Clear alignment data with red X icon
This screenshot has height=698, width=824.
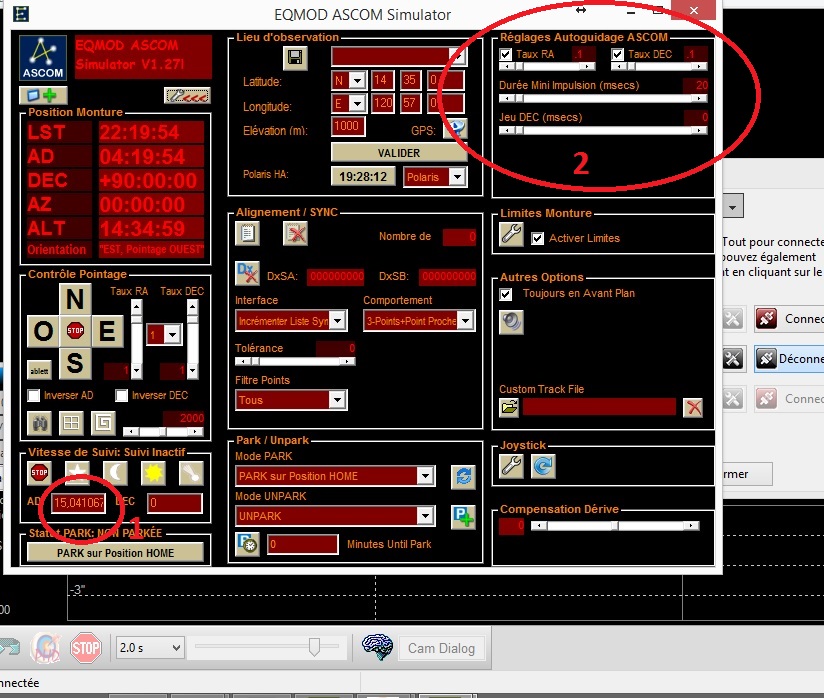[296, 233]
